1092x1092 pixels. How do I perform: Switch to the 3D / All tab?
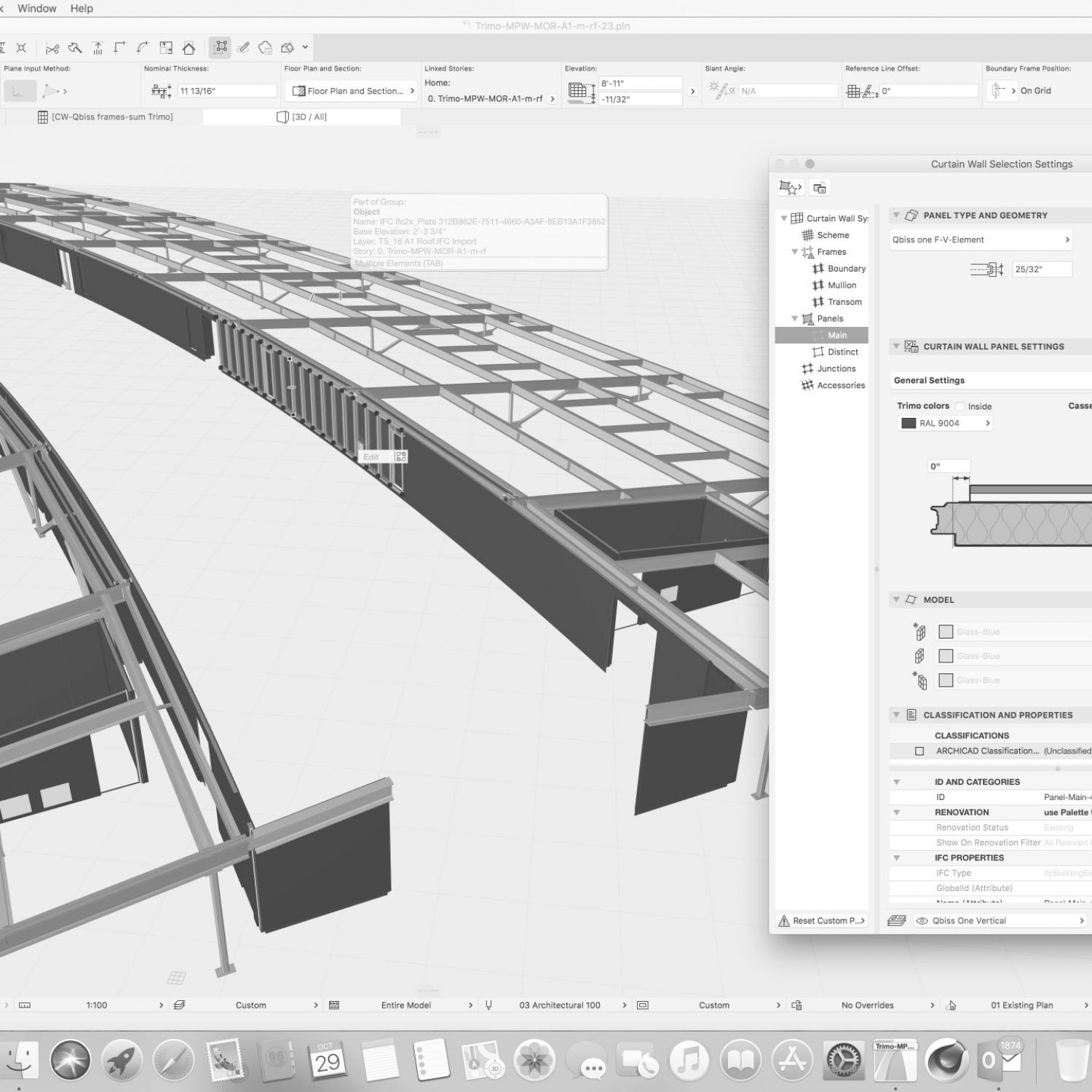point(302,116)
